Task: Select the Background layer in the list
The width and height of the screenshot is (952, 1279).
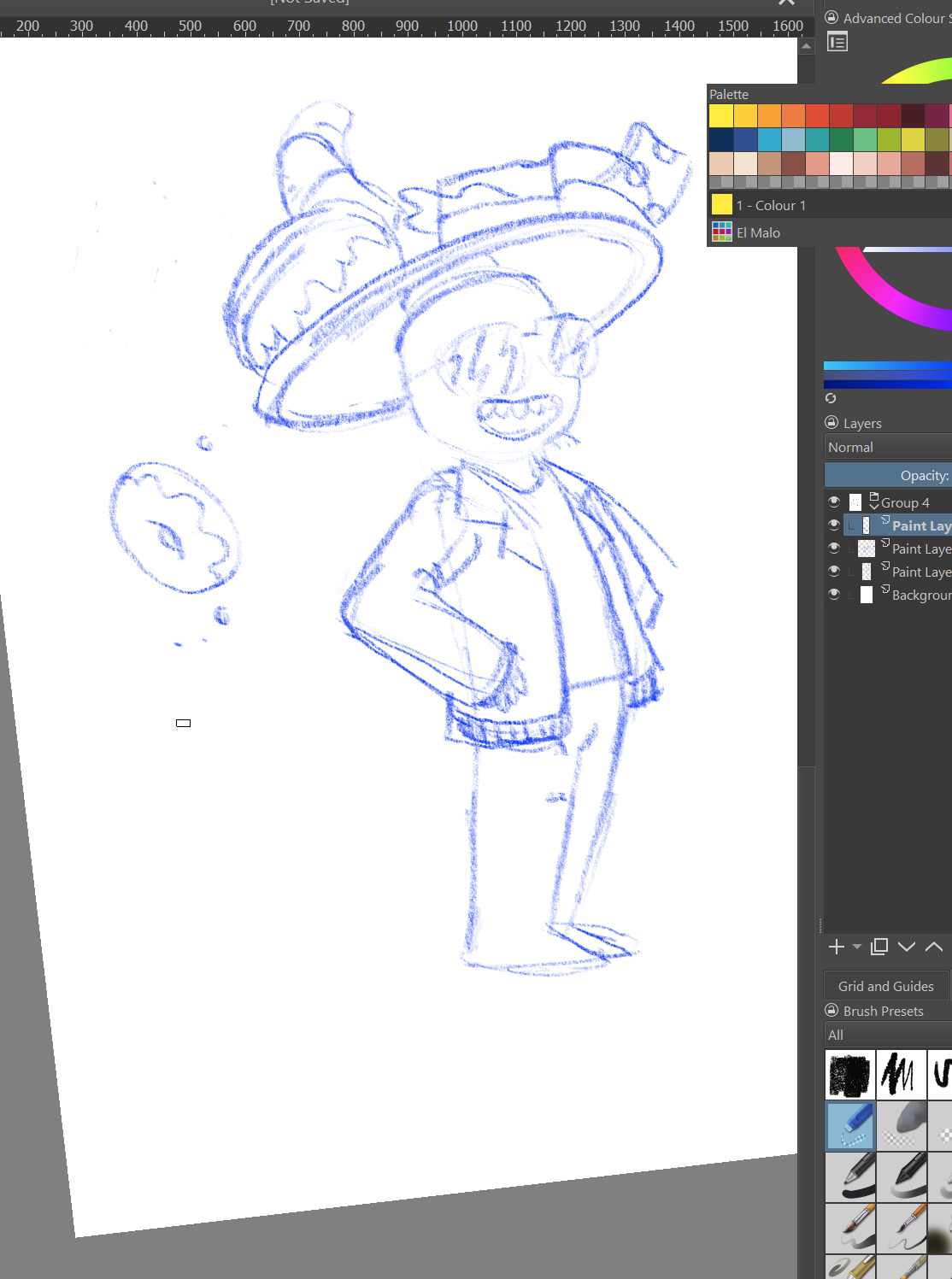Action: point(920,595)
